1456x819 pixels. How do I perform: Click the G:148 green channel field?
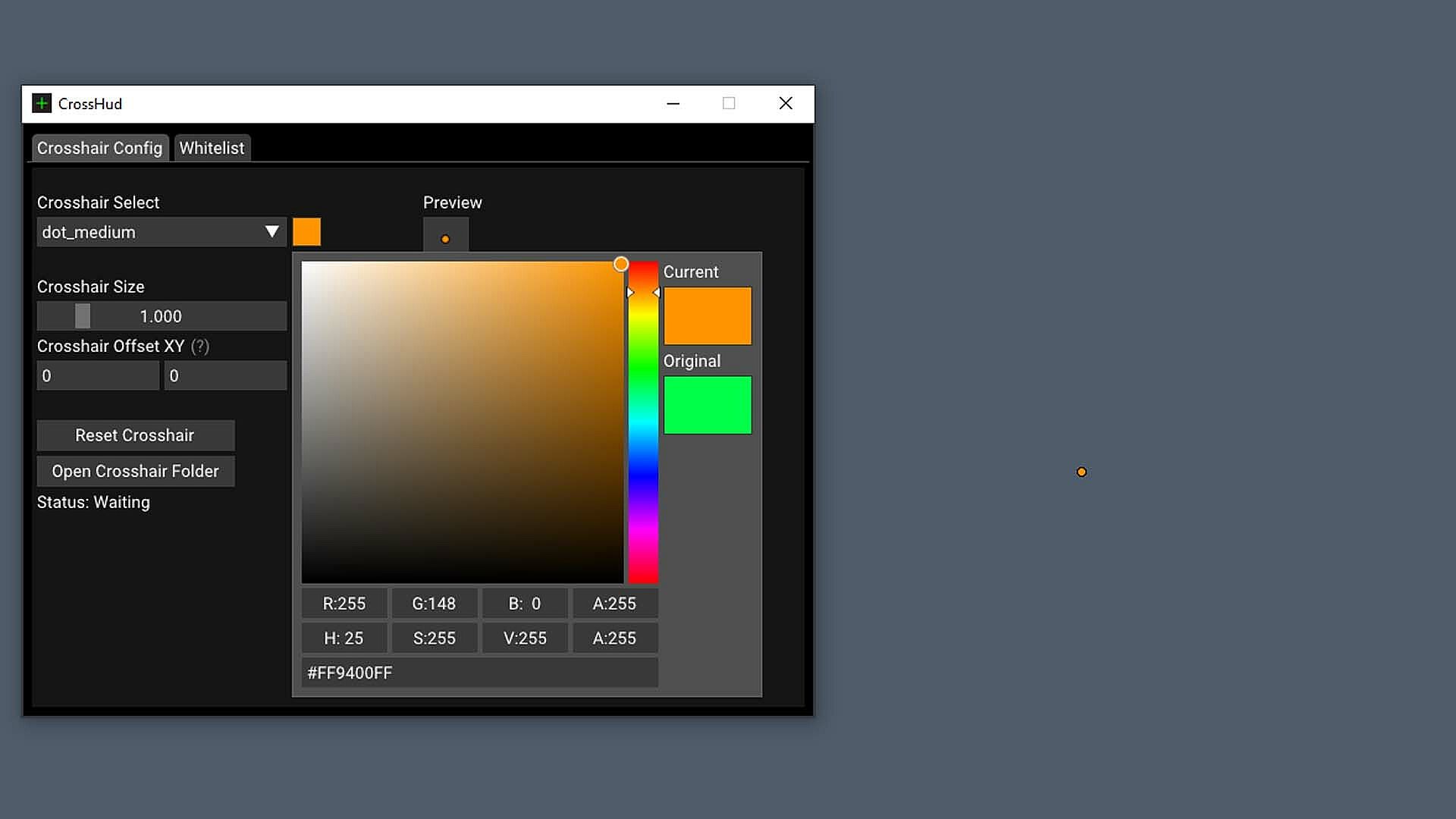434,604
